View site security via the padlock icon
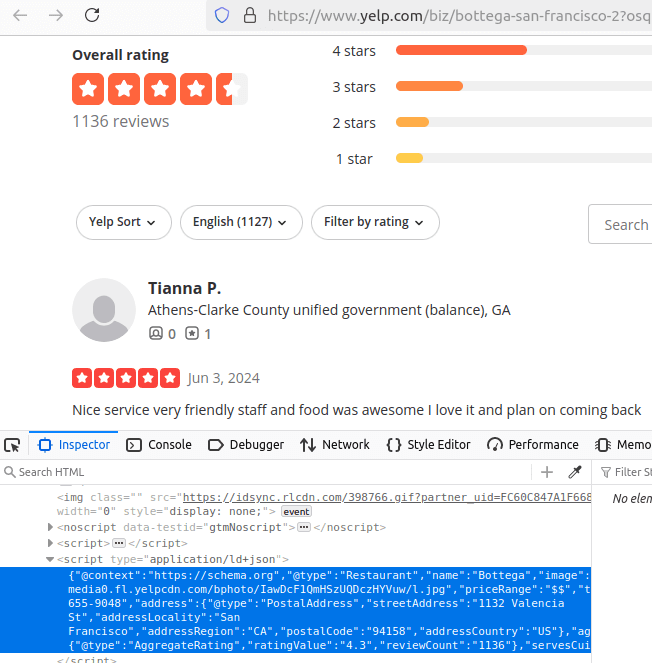652x663 pixels. 249,16
